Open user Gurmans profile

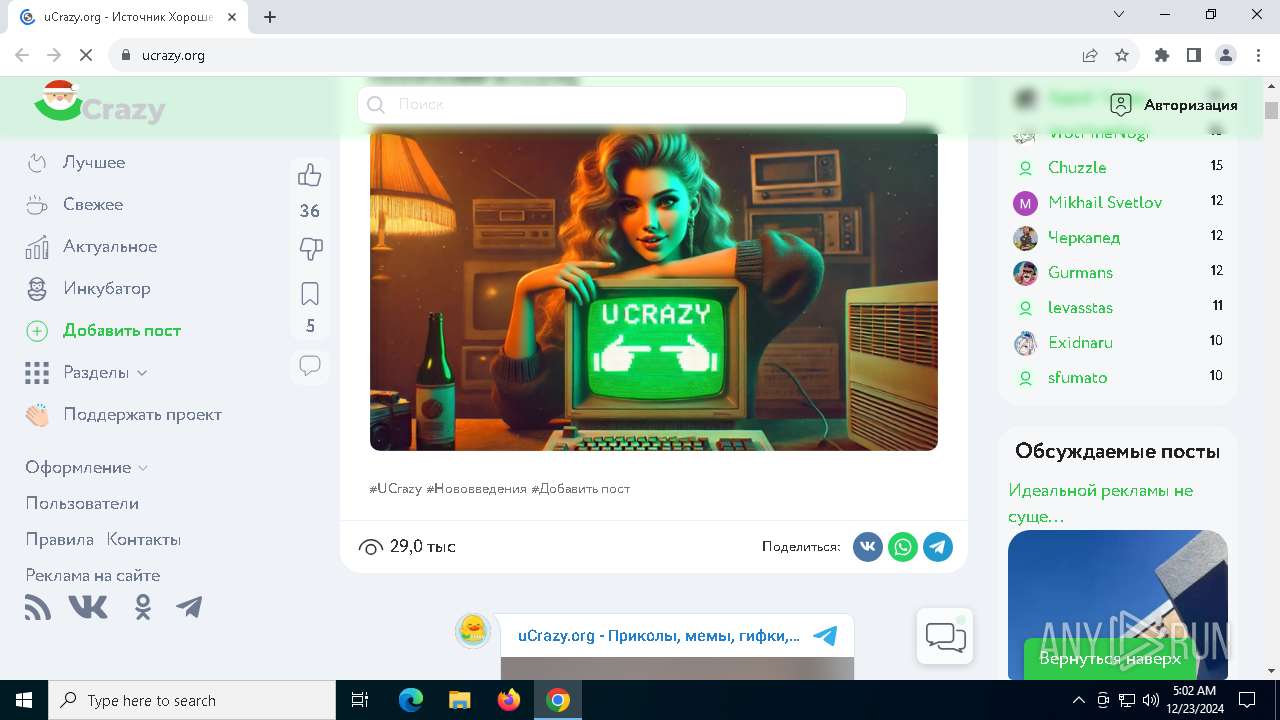click(x=1080, y=272)
